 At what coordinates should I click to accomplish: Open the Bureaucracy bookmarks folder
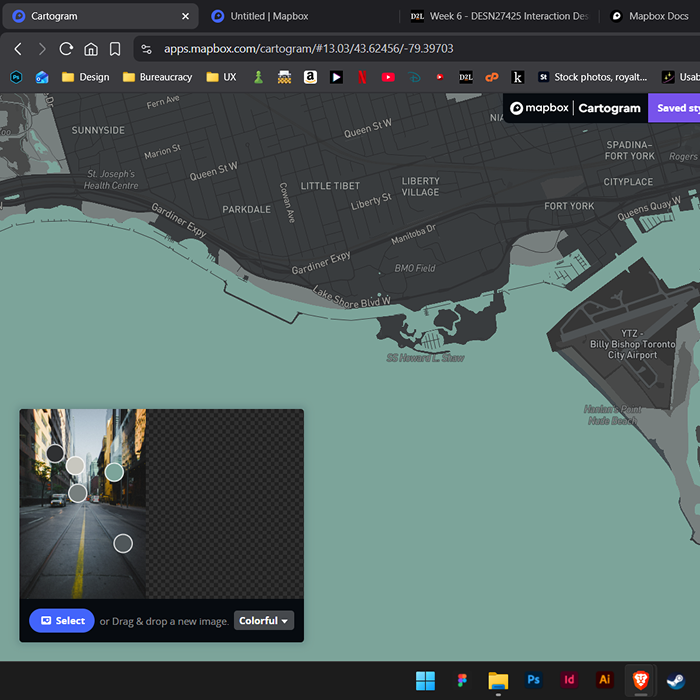tap(157, 77)
